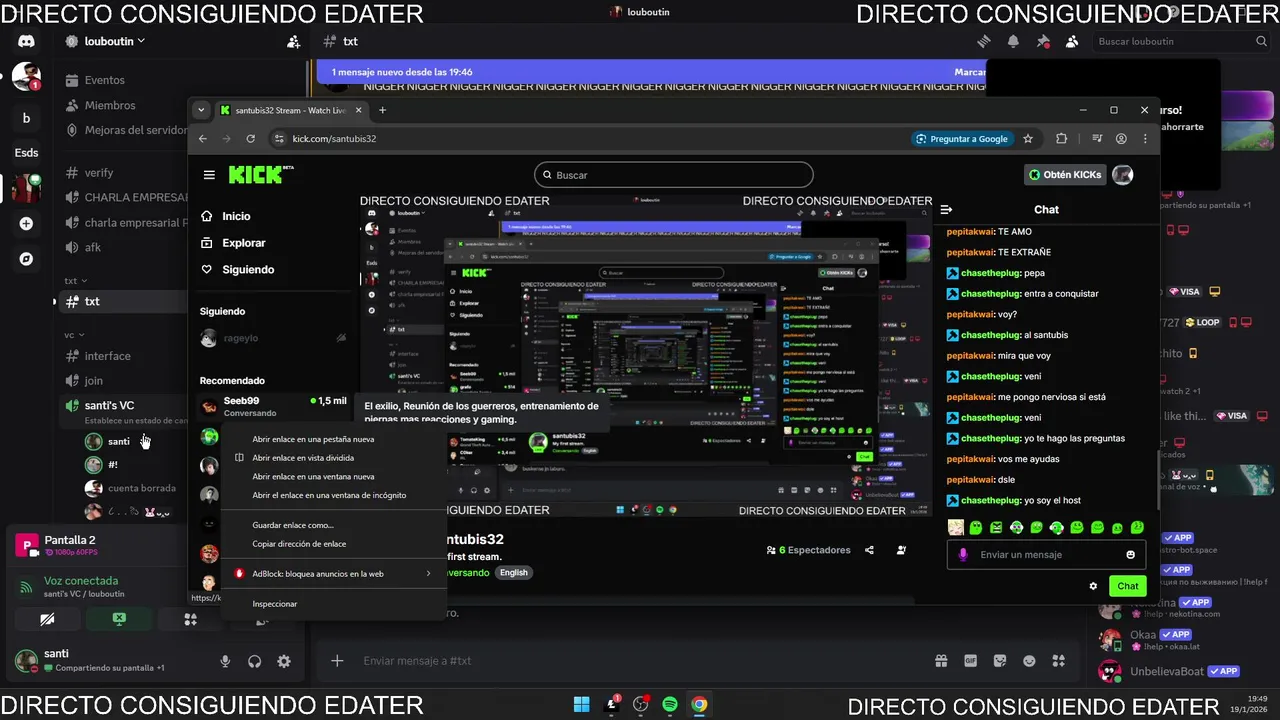Switch to santubis32 Stream Chrome tab
1280x720 pixels.
click(291, 110)
